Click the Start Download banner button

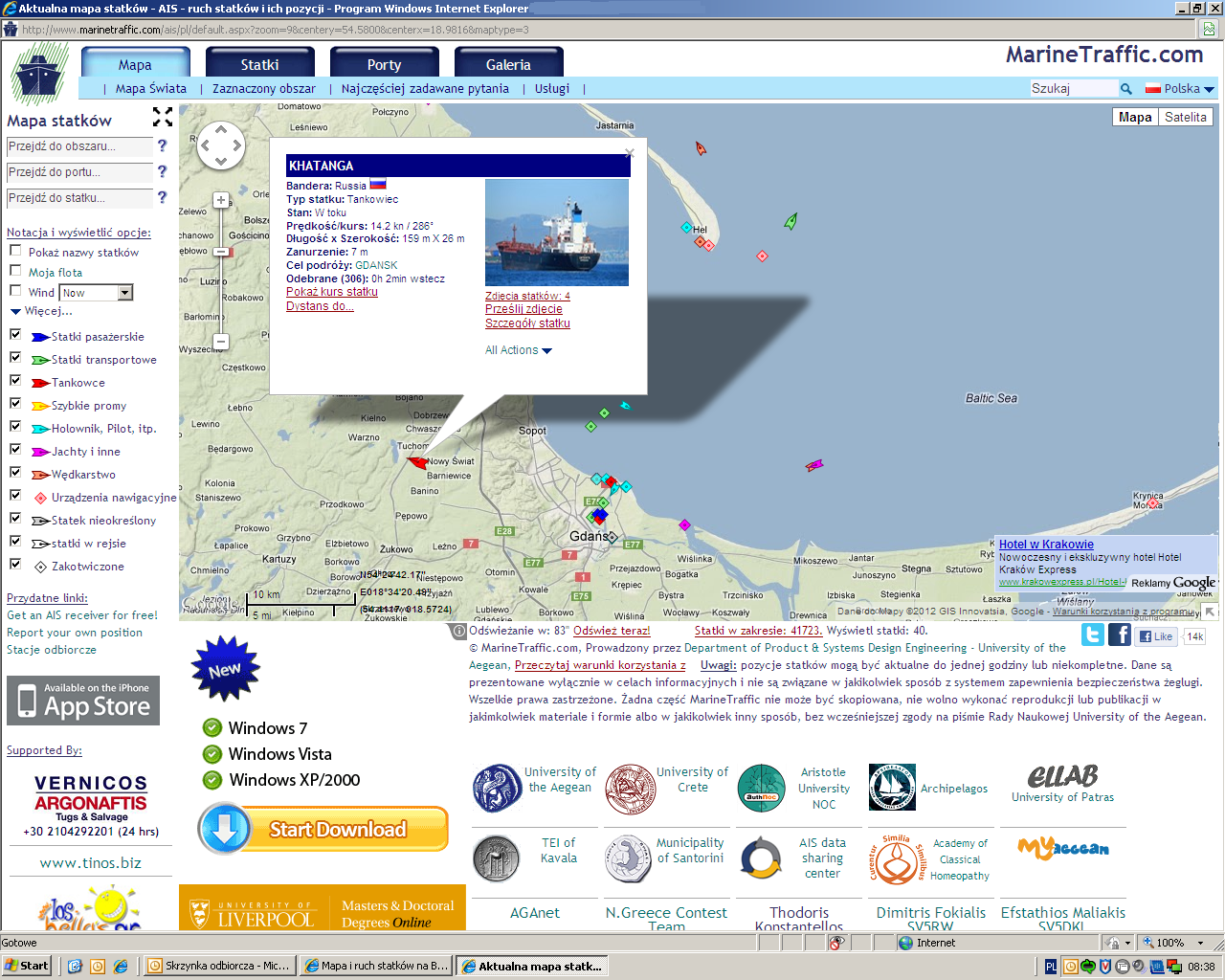point(323,829)
